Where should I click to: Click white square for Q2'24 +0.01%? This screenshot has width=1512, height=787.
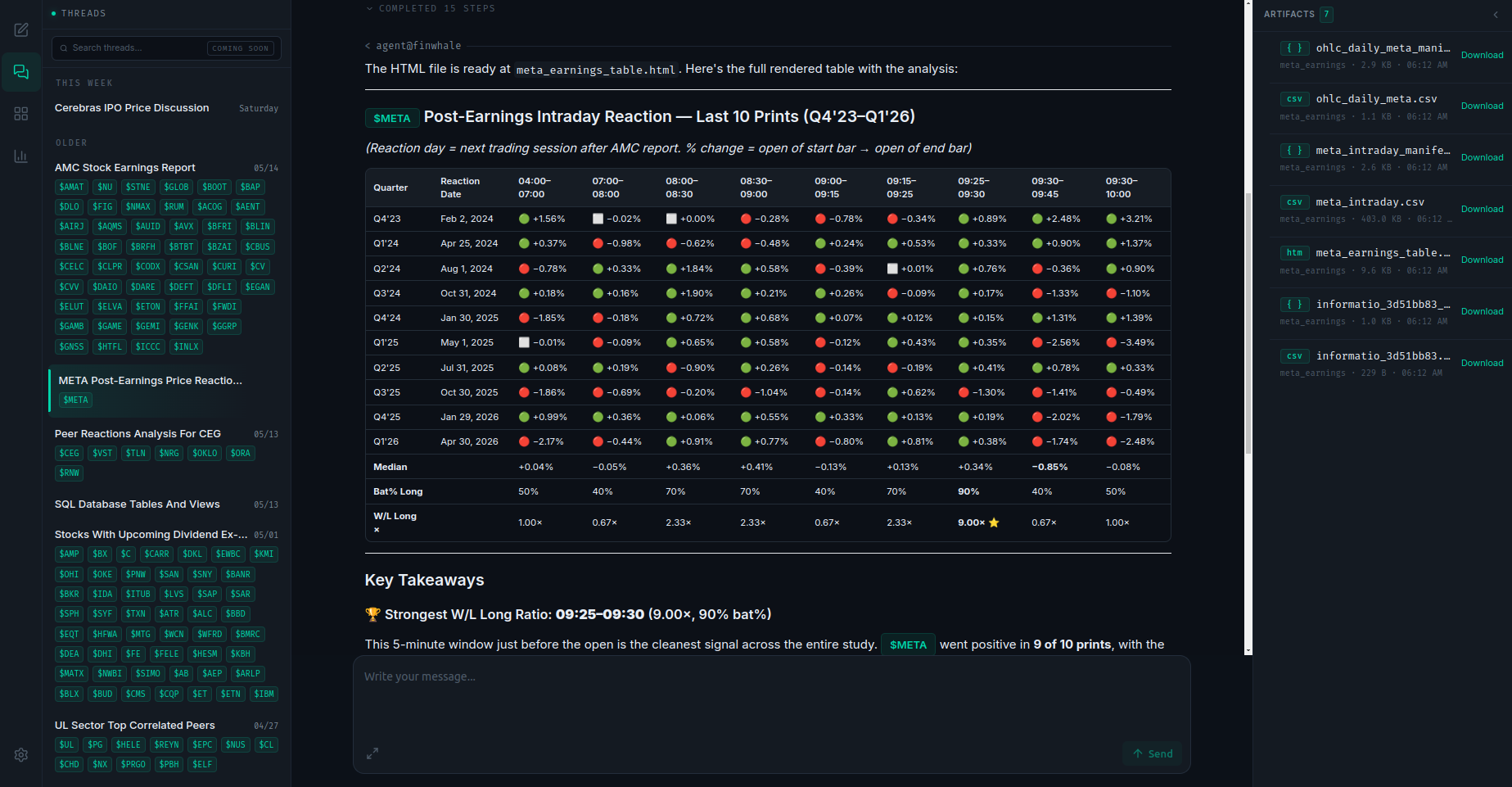(x=892, y=269)
